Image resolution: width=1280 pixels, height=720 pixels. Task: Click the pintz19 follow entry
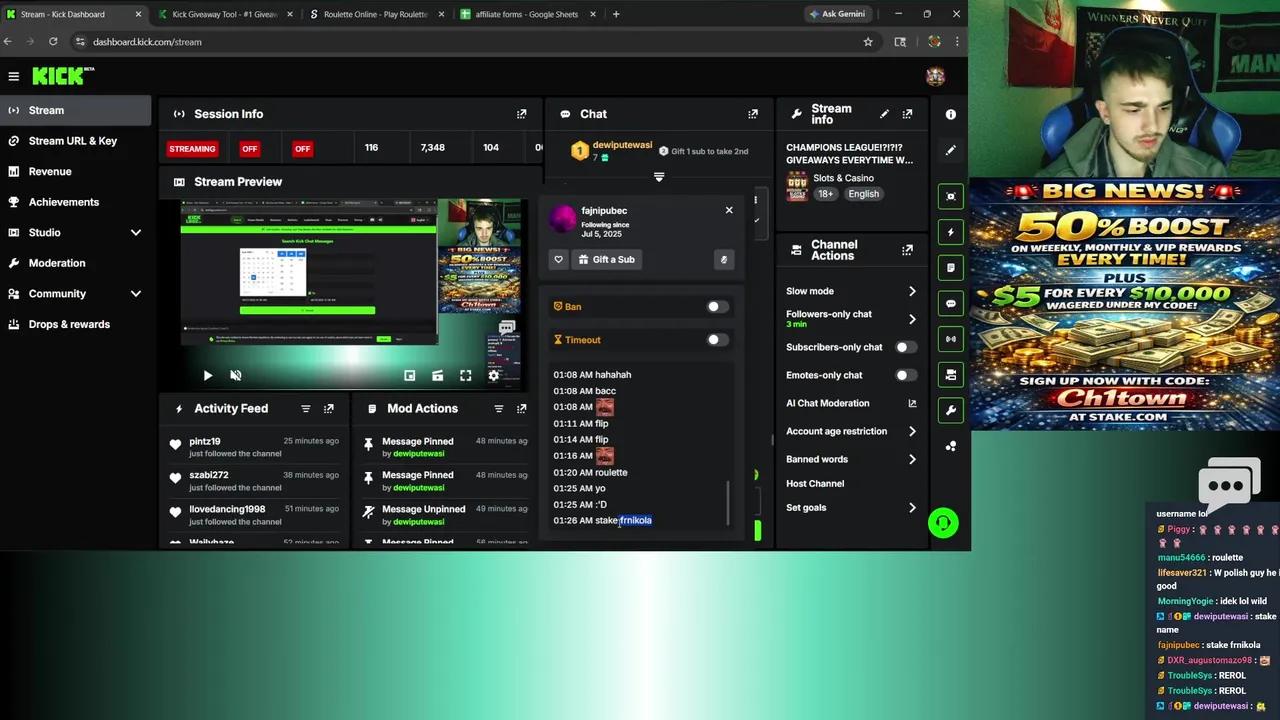254,447
